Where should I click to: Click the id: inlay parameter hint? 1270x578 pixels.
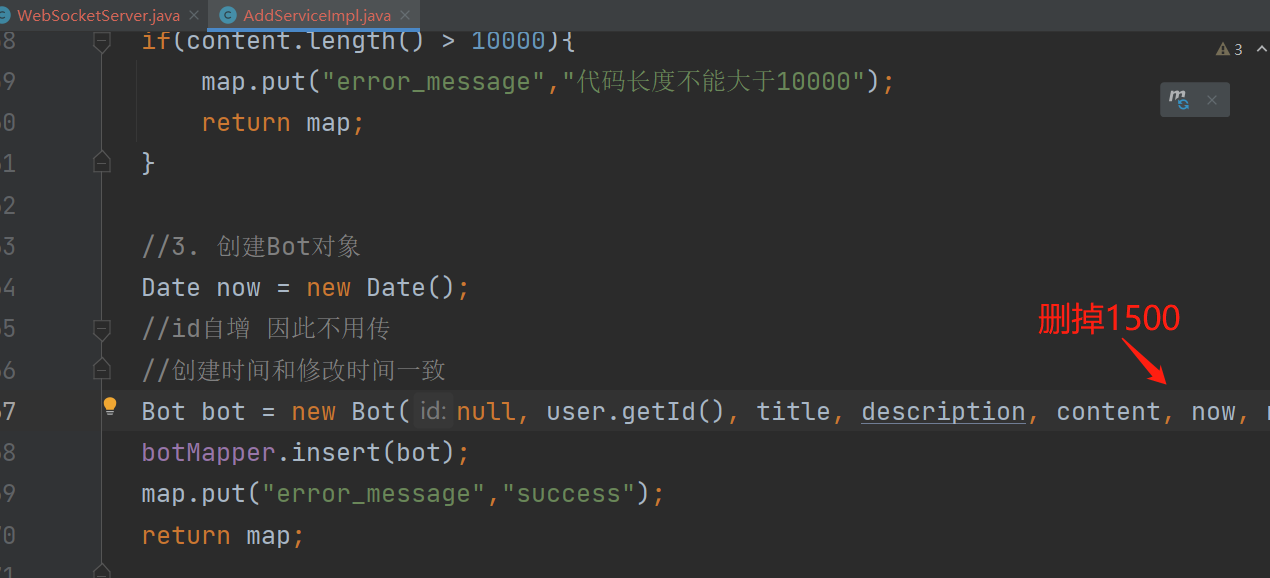pos(432,411)
